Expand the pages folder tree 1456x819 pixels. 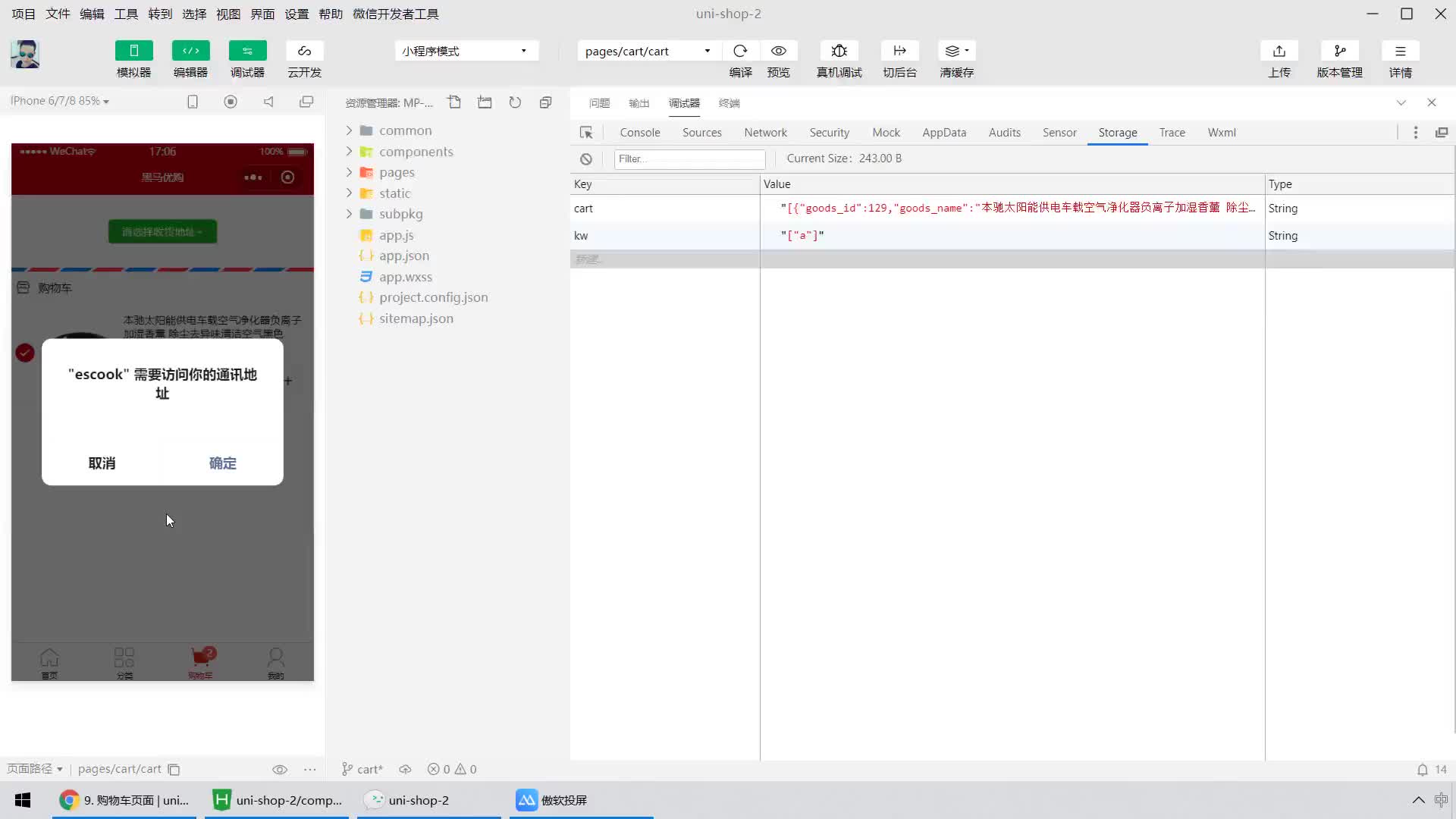click(350, 172)
